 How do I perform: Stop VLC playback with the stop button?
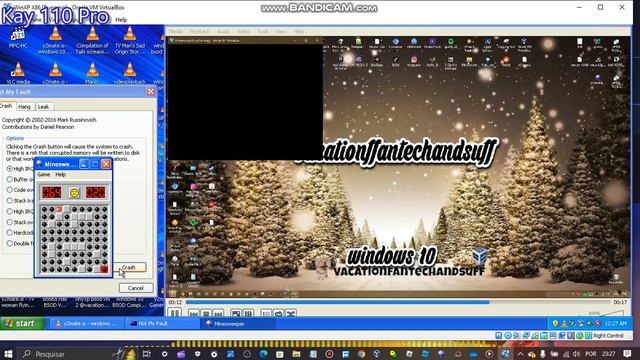[x=206, y=314]
